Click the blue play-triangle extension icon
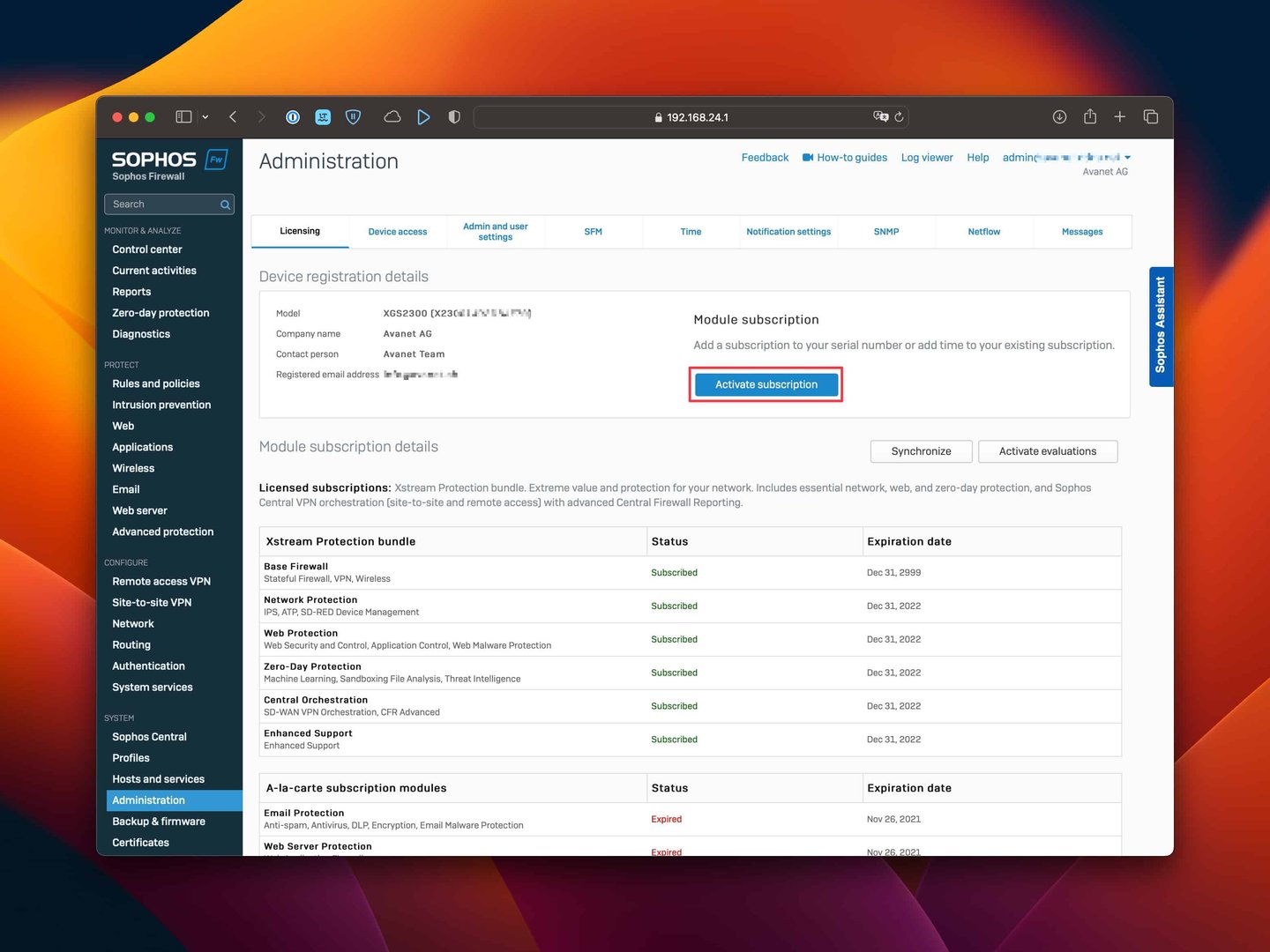The height and width of the screenshot is (952, 1270). pos(423,116)
